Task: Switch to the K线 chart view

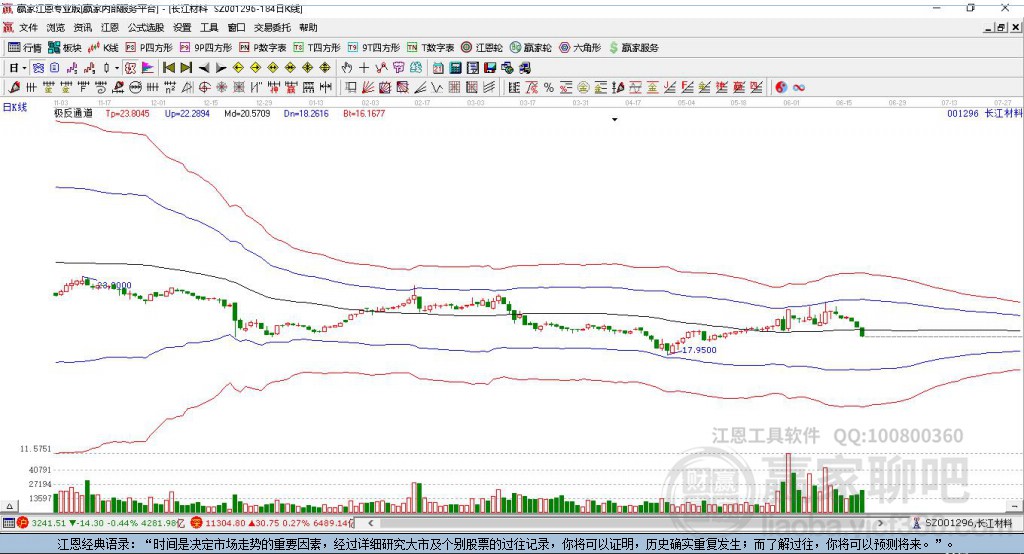Action: pyautogui.click(x=103, y=48)
